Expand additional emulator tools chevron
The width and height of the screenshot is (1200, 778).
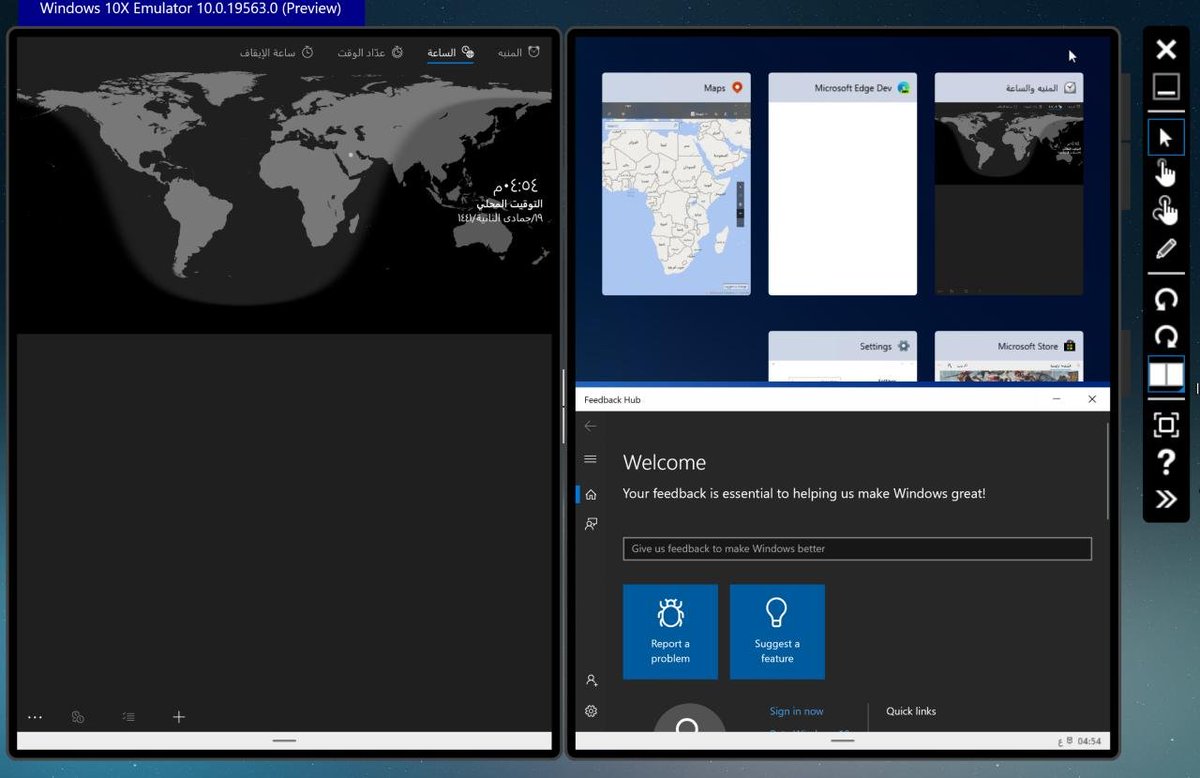(x=1166, y=499)
